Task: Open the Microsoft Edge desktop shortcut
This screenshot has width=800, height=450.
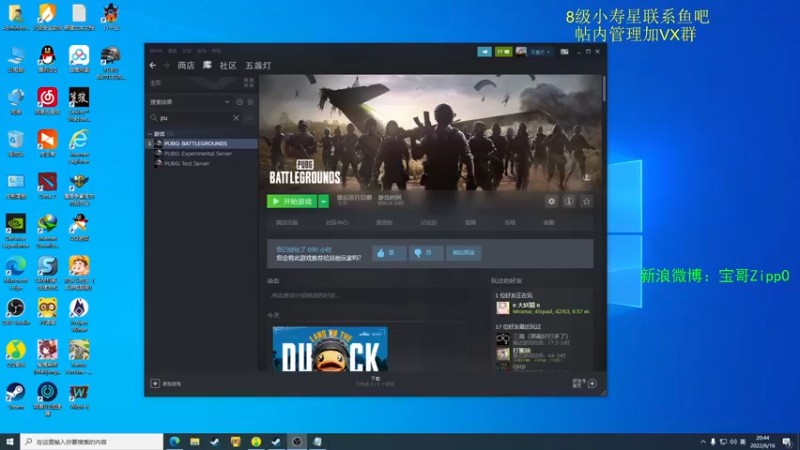Action: click(15, 273)
